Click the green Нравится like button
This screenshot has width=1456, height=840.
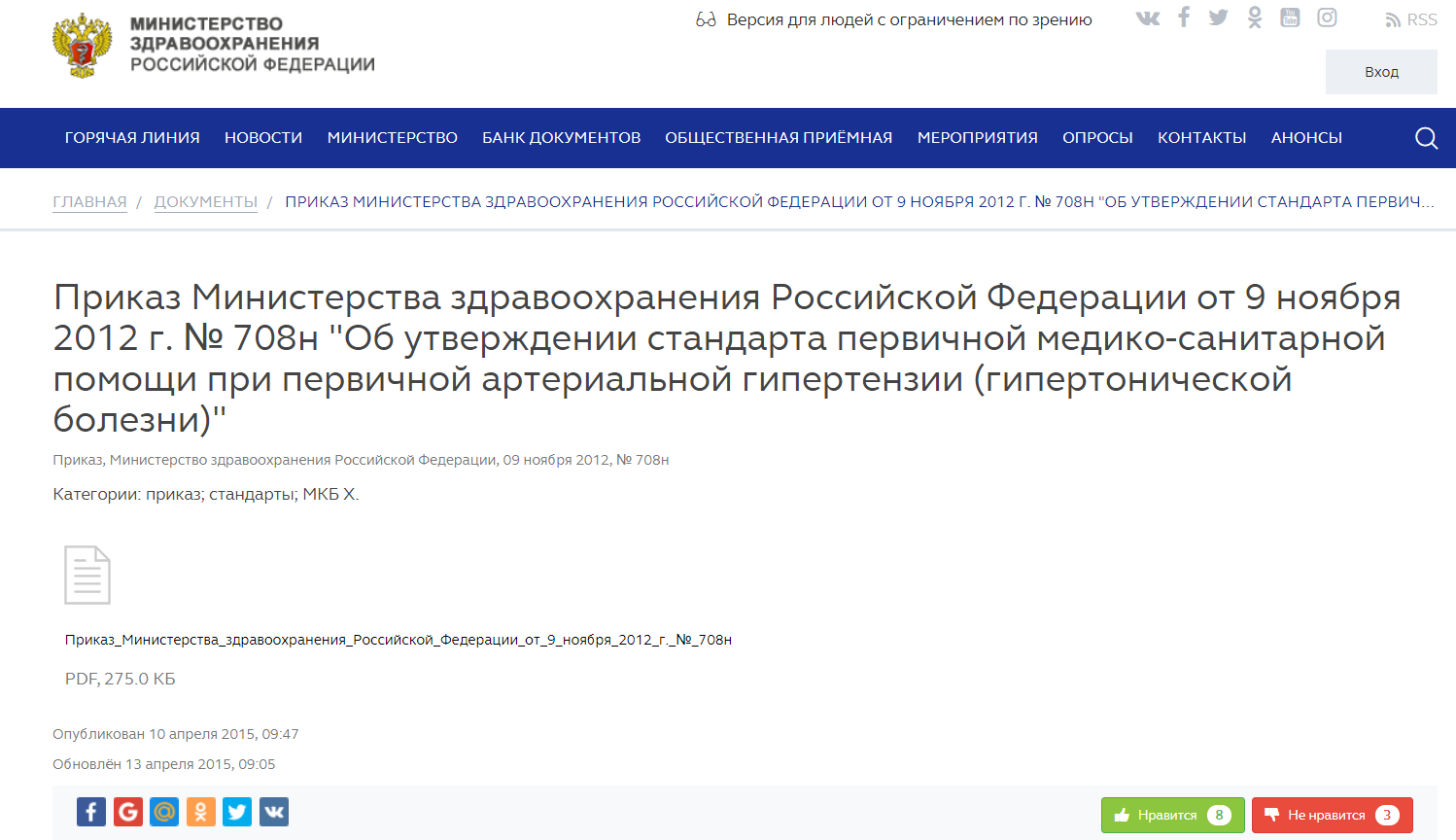click(x=1172, y=815)
